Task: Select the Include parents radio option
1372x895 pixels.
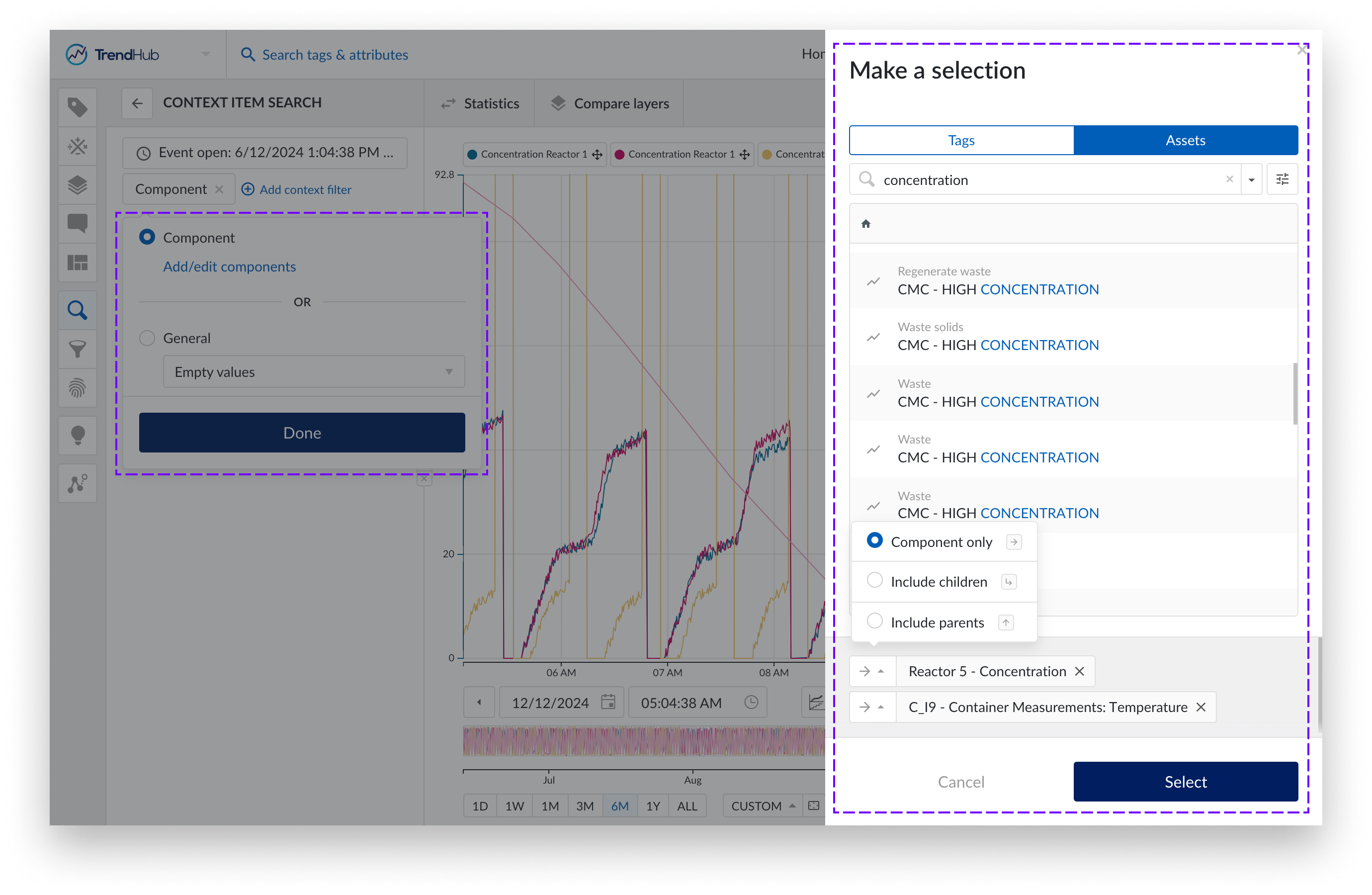Action: tap(874, 622)
